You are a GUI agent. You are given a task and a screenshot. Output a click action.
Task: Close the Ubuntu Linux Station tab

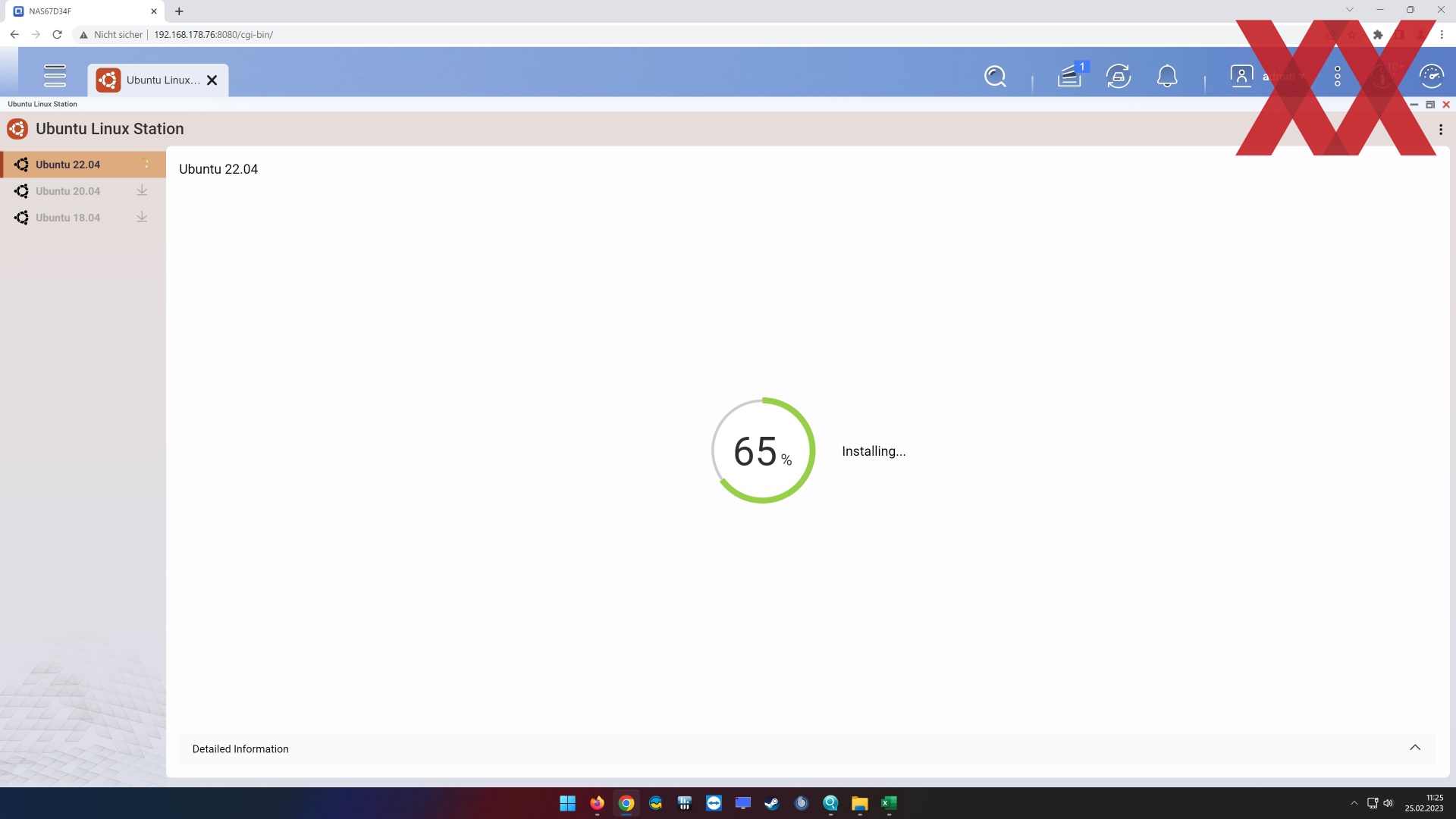[x=212, y=80]
